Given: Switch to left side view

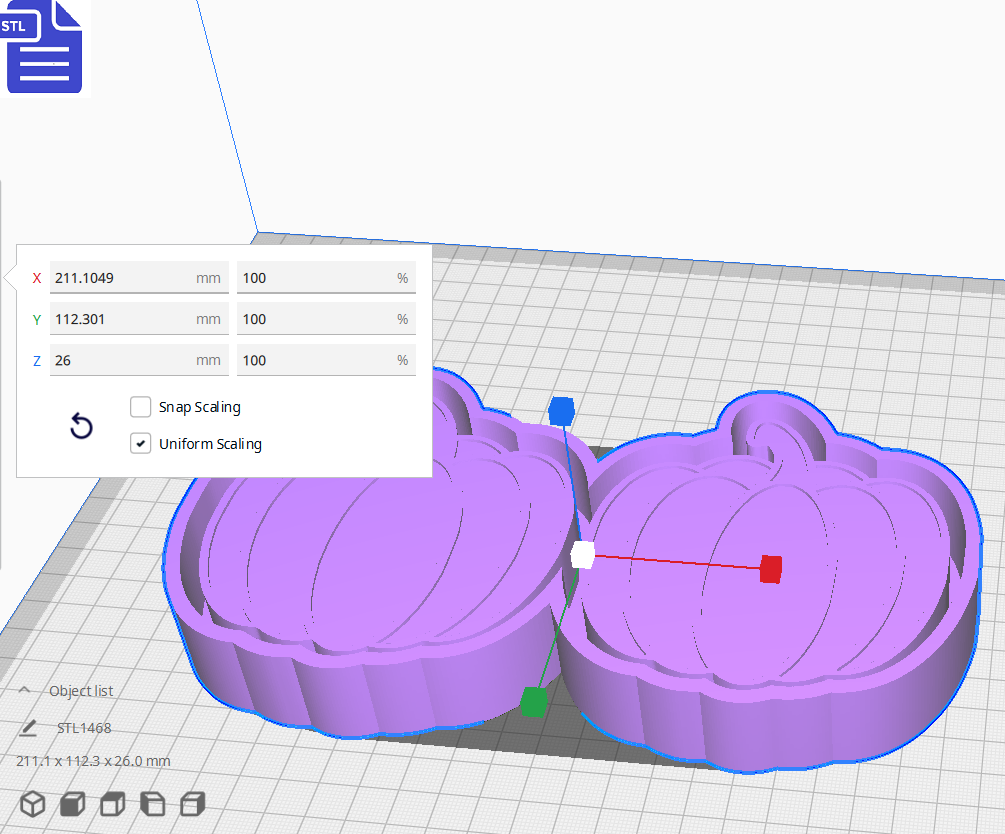Looking at the screenshot, I should pyautogui.click(x=152, y=803).
